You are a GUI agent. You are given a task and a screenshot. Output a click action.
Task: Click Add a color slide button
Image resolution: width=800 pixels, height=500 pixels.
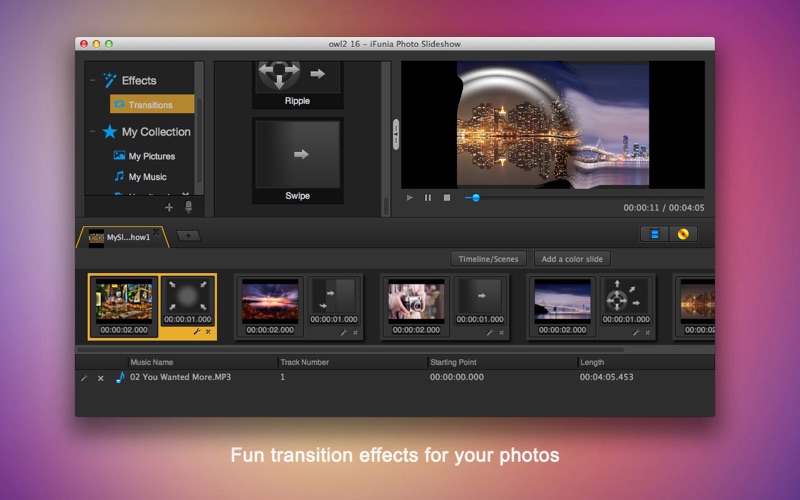[572, 259]
